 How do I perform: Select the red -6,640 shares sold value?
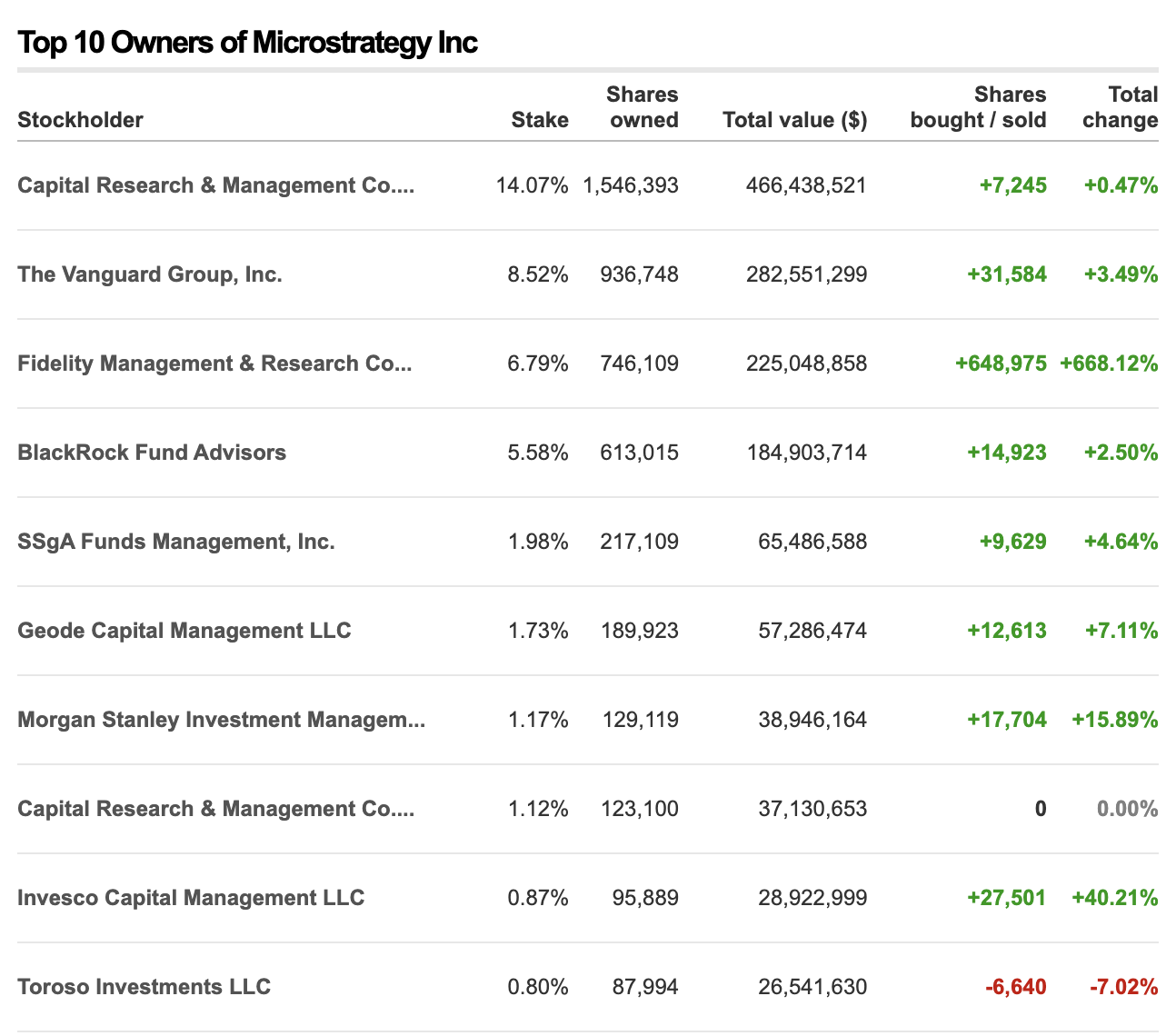tap(1016, 987)
